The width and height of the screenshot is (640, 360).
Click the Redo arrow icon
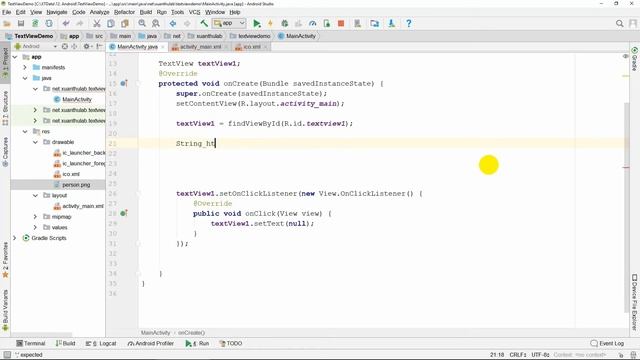[x=80, y=24]
